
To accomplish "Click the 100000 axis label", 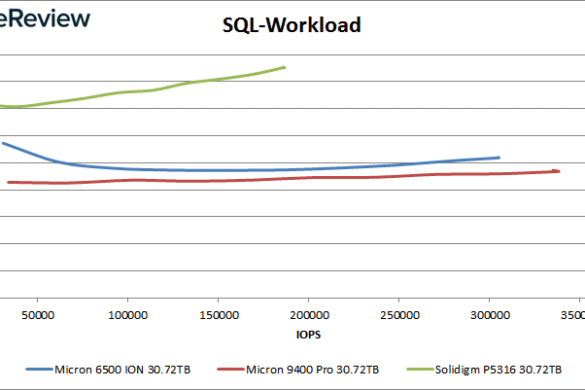I will click(x=128, y=315).
